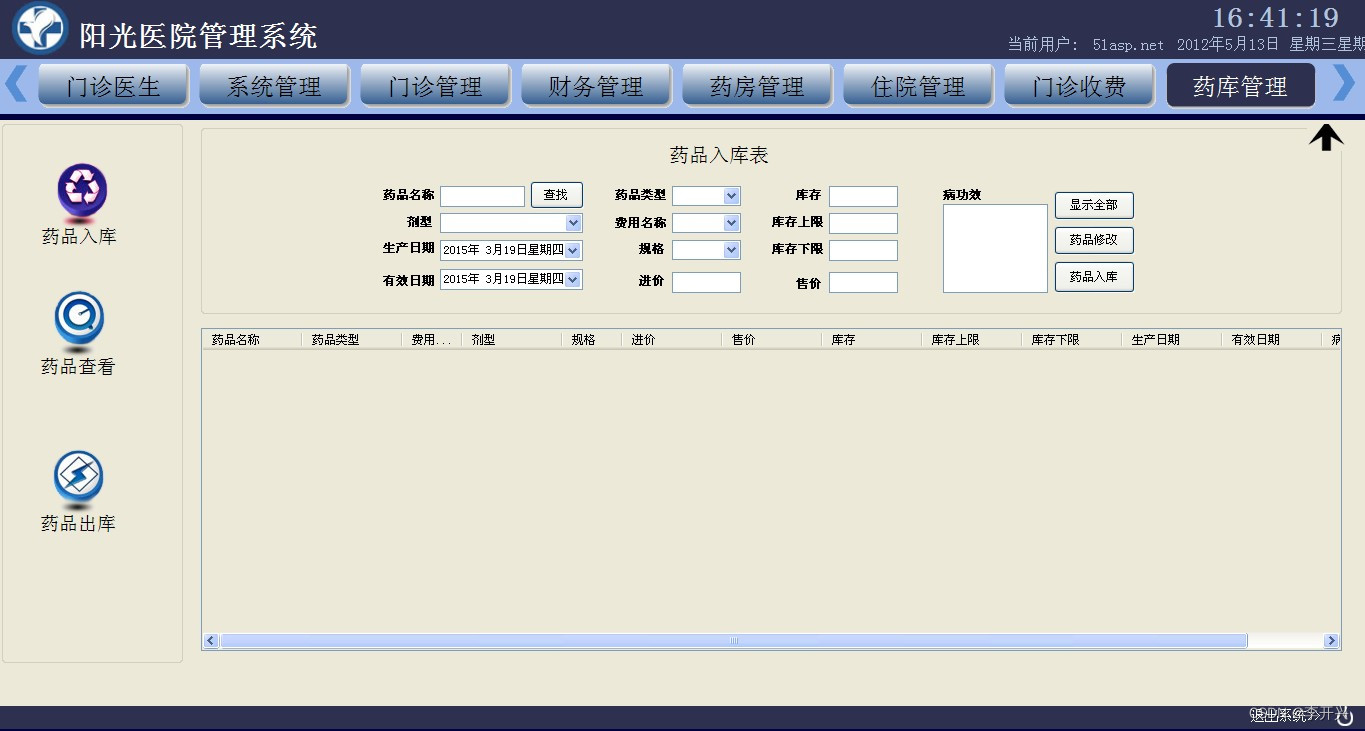The image size is (1365, 731).
Task: Sort by the 剂型 column header
Action: 511,340
